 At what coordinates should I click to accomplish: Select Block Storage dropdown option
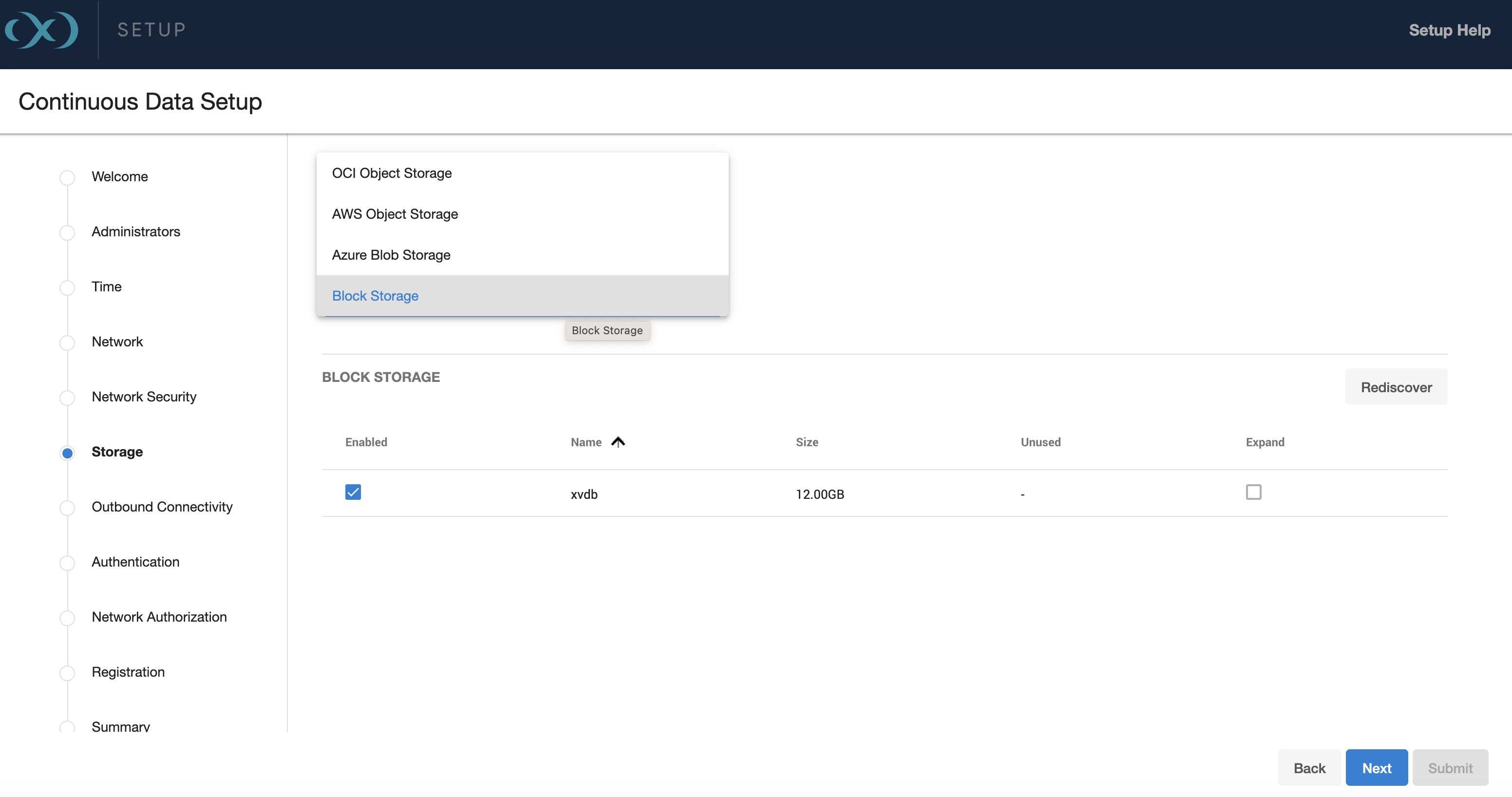pos(375,296)
